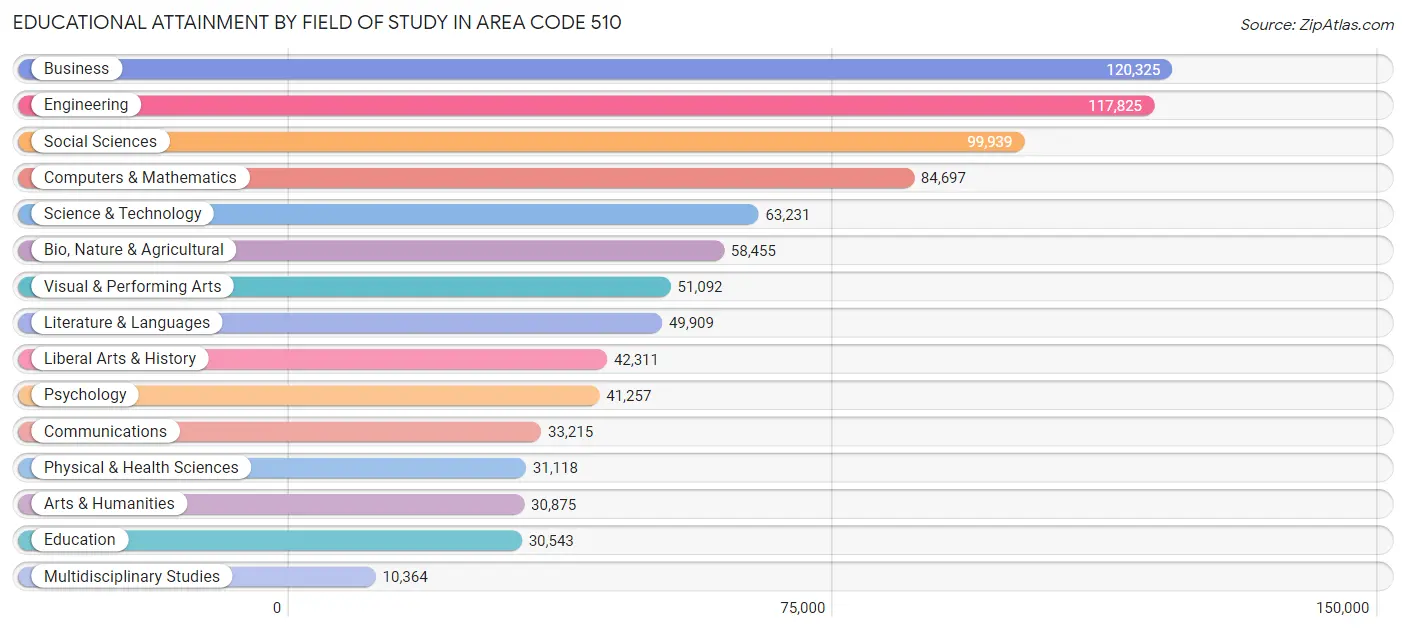Click the Arts & Humanities label

[x=109, y=504]
